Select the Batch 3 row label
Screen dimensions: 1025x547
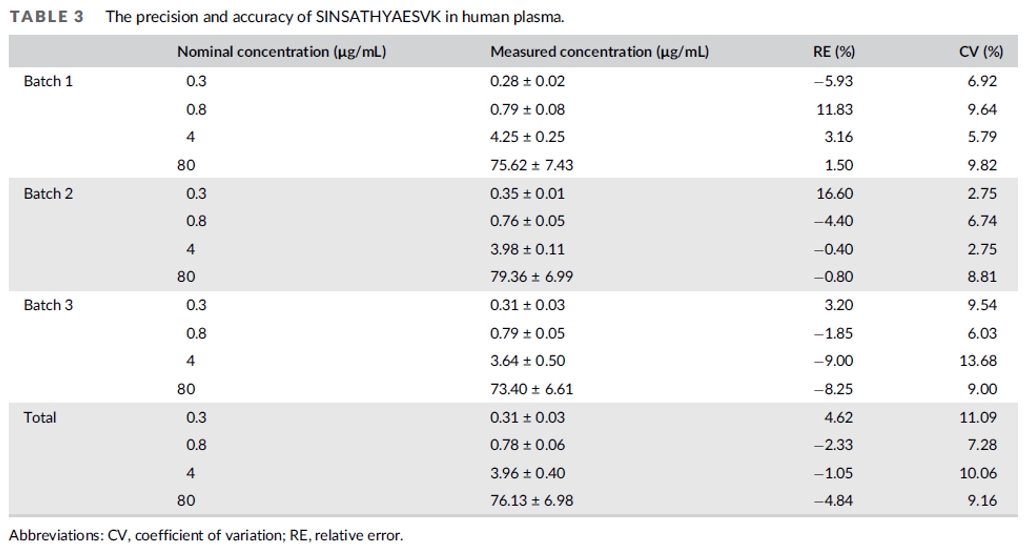pyautogui.click(x=48, y=305)
